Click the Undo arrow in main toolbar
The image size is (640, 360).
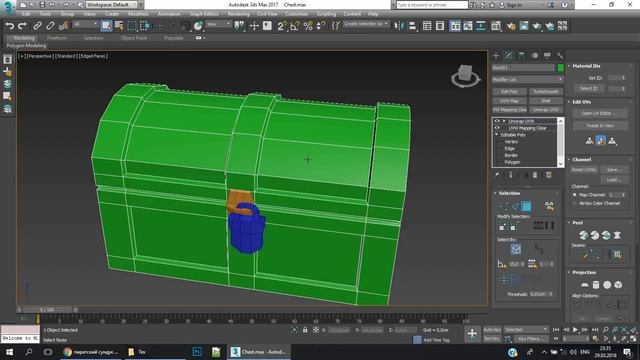(9, 26)
